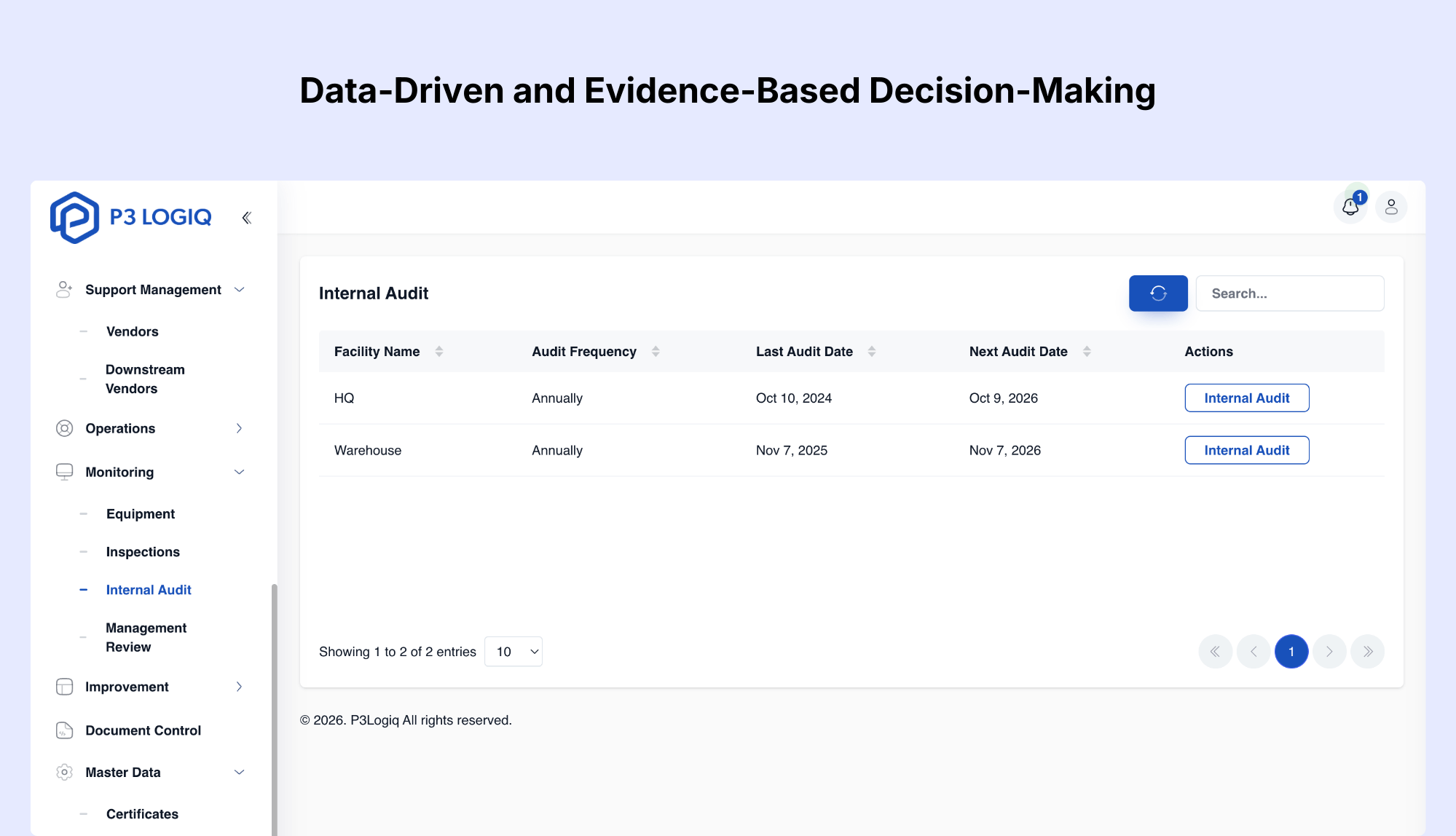This screenshot has height=836, width=1456.
Task: Click inside the Search field
Action: coord(1289,293)
